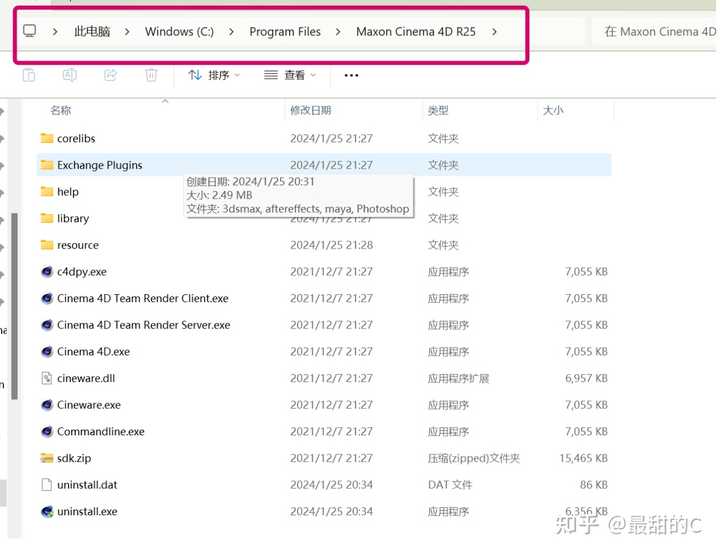Expand chevron after Windows (C:) breadcrumb
720x553 pixels.
click(231, 32)
